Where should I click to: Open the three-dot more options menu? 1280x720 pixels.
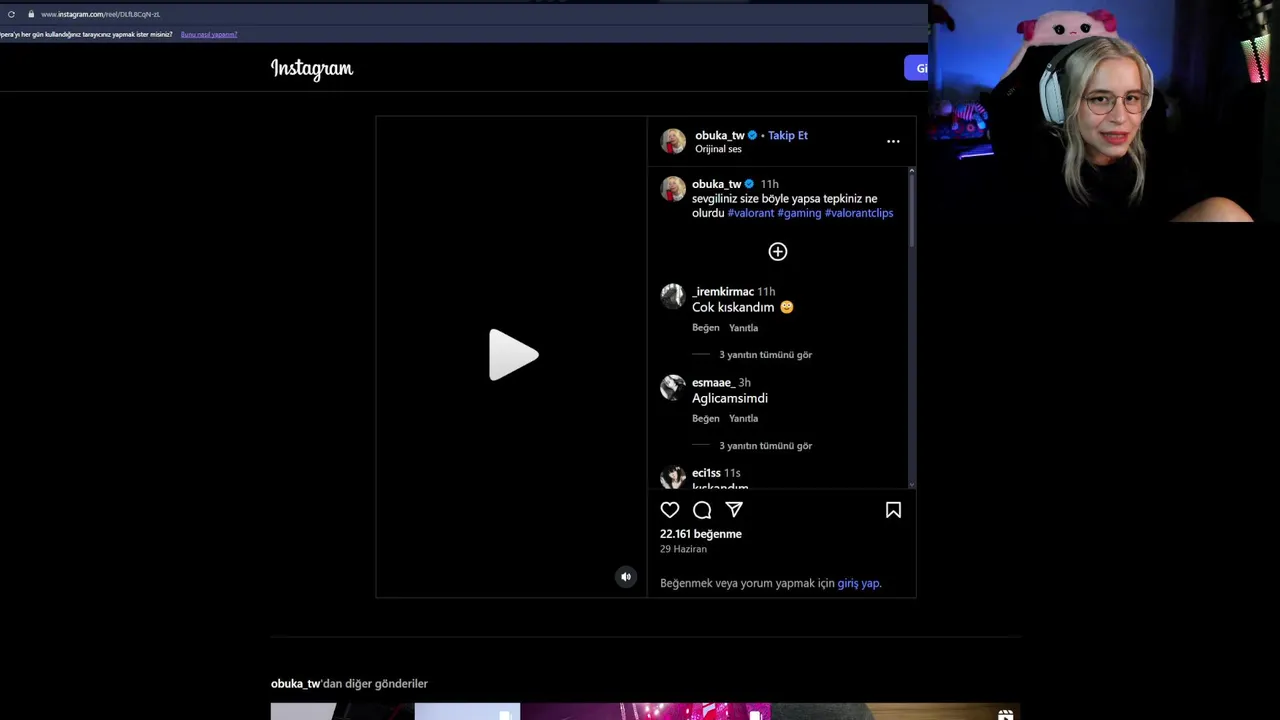pyautogui.click(x=893, y=141)
